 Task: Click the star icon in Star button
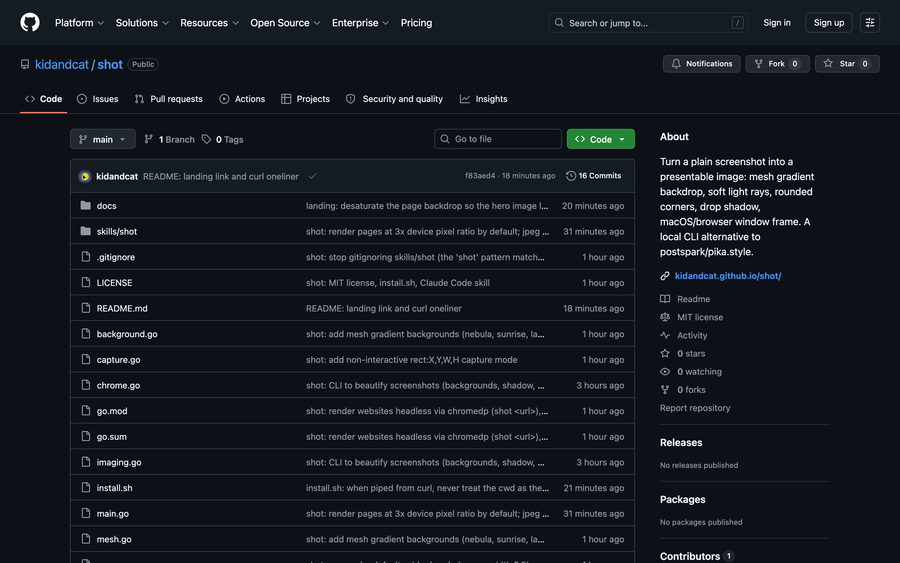pyautogui.click(x=828, y=64)
